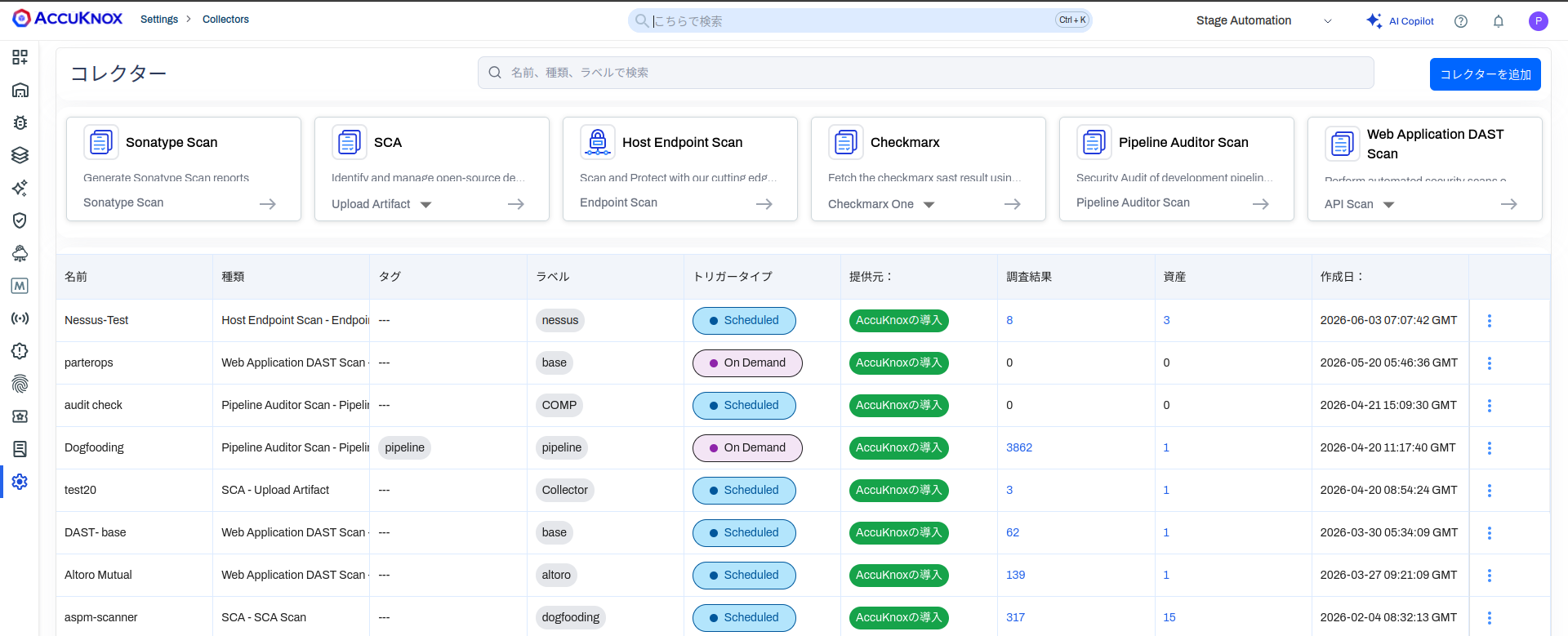Screen dimensions: 1568x636
Task: Open the shield check compliance icon
Action: (20, 220)
